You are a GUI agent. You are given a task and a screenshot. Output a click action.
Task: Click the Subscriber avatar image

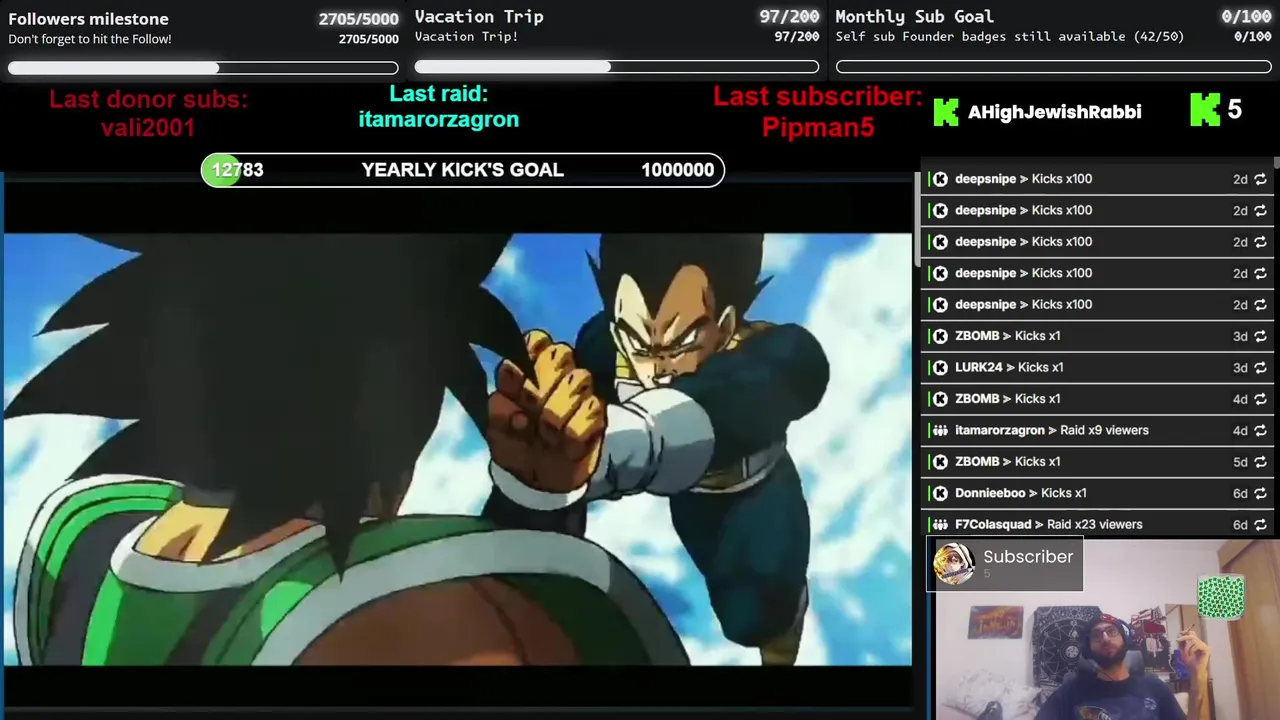(x=954, y=565)
